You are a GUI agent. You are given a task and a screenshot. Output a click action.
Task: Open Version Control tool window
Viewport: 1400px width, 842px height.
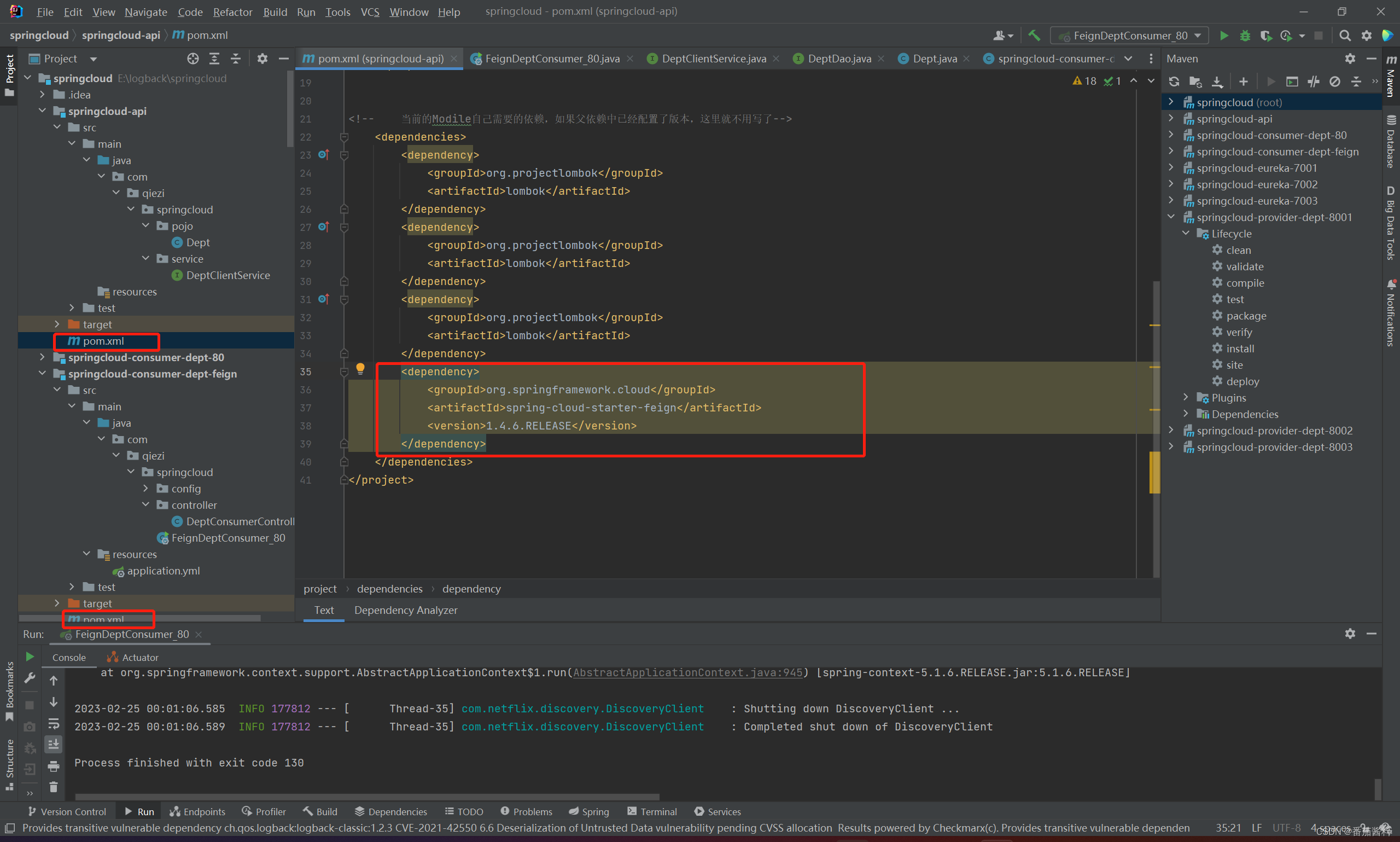pyautogui.click(x=66, y=811)
